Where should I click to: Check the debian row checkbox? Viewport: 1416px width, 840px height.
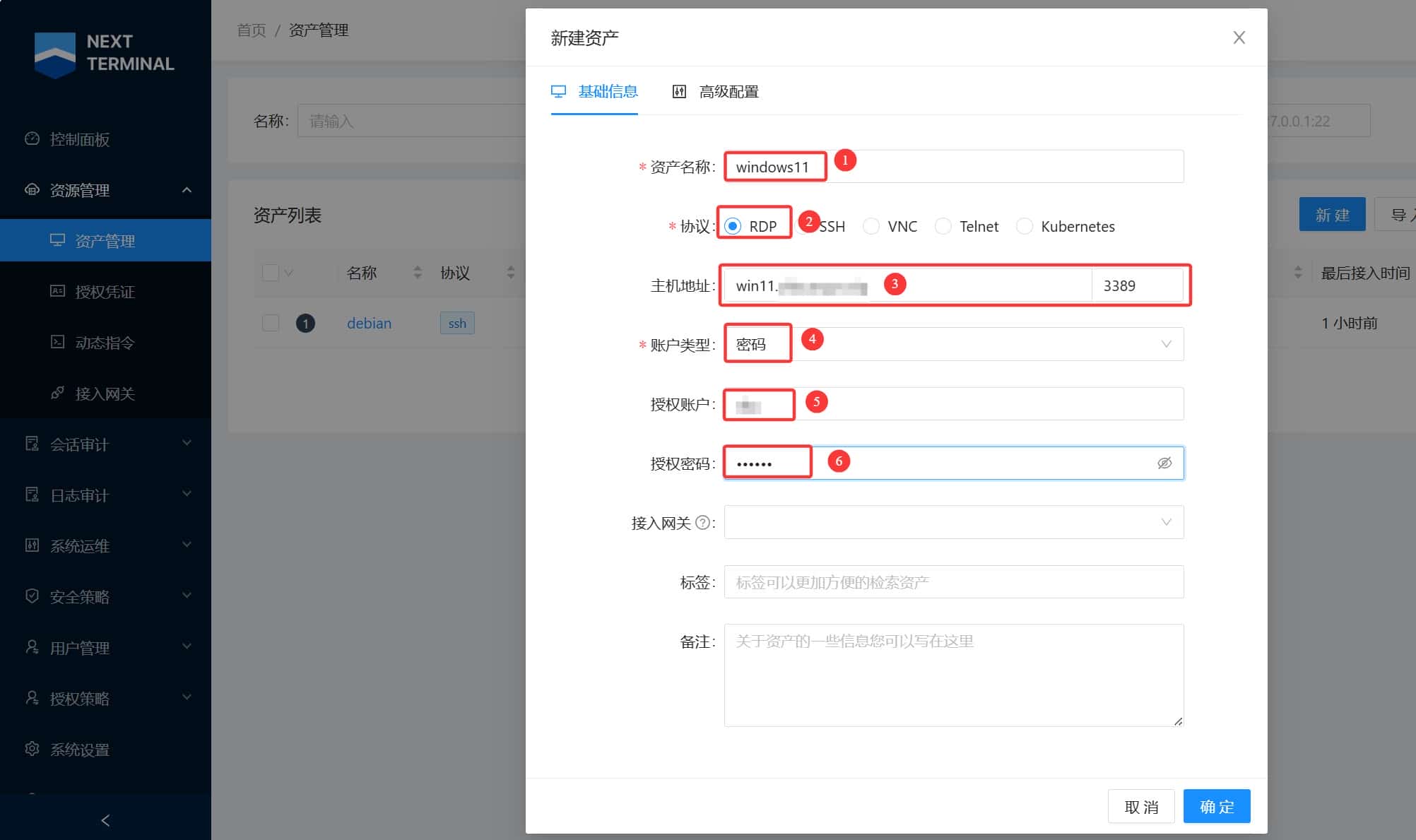pos(271,323)
